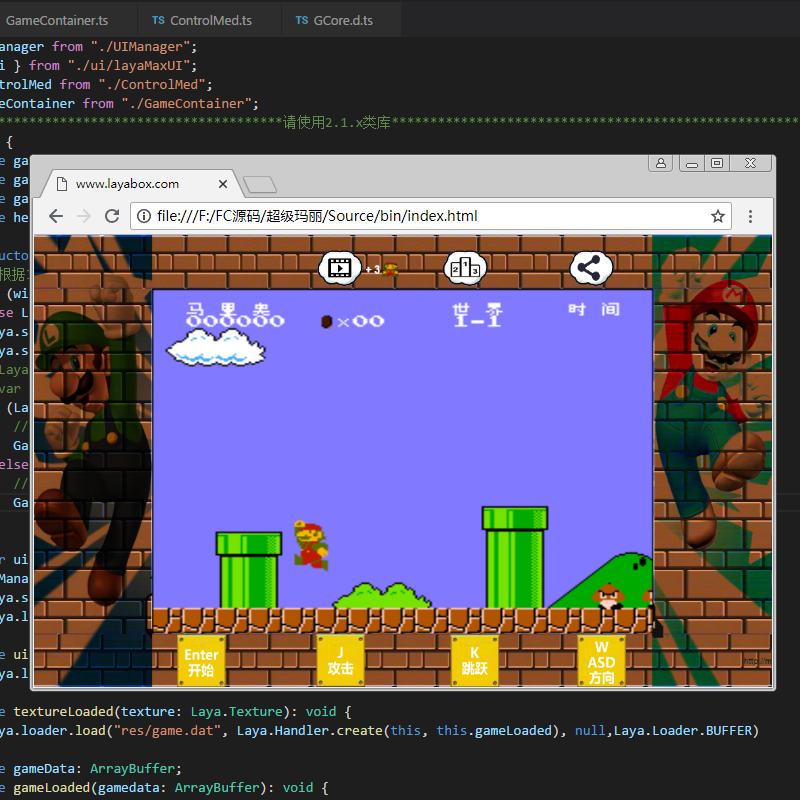Click the Chrome user profile icon
This screenshot has width=800, height=800.
point(661,163)
